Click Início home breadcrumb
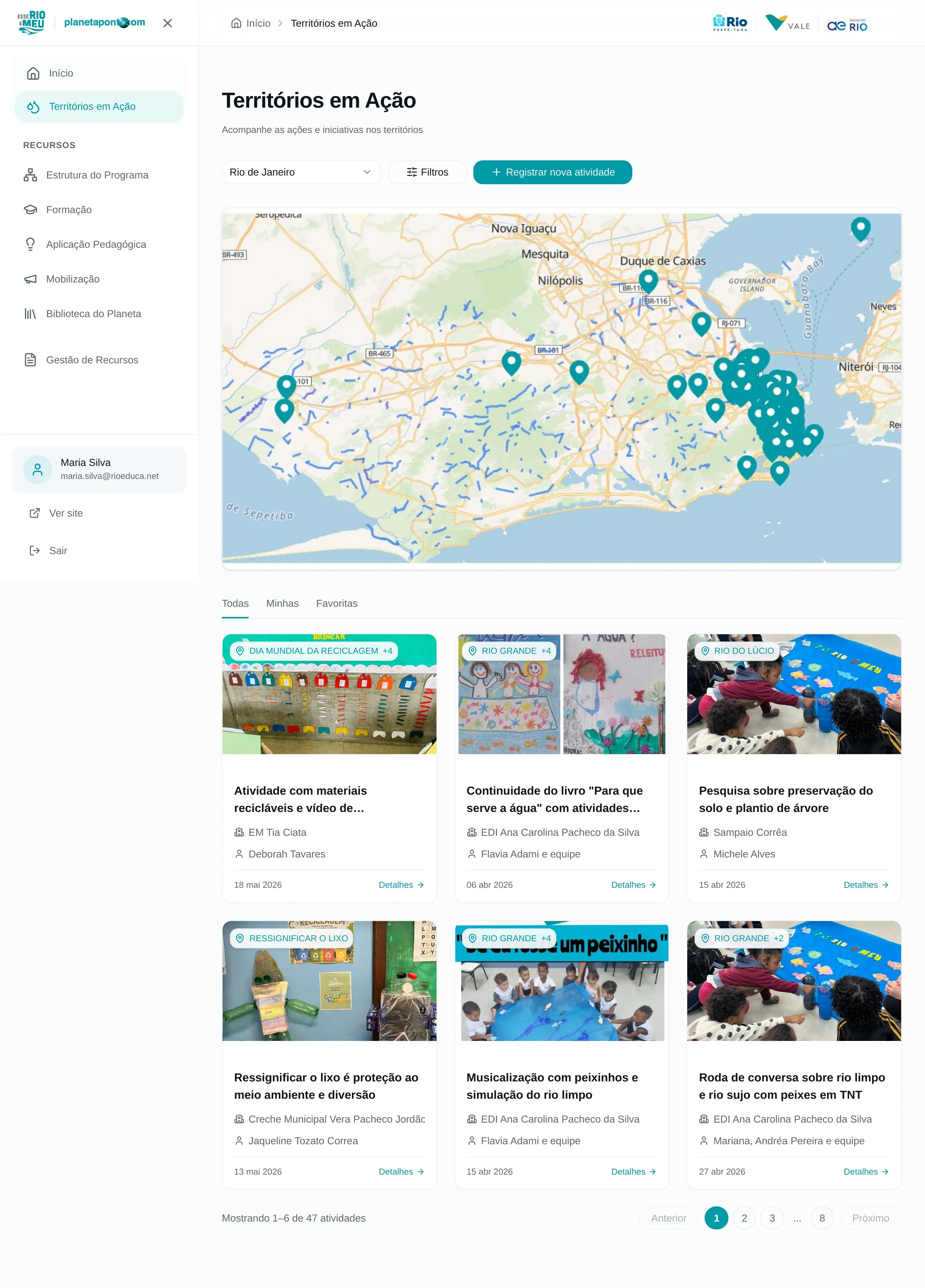Screen dimensions: 925x1288 pos(250,23)
